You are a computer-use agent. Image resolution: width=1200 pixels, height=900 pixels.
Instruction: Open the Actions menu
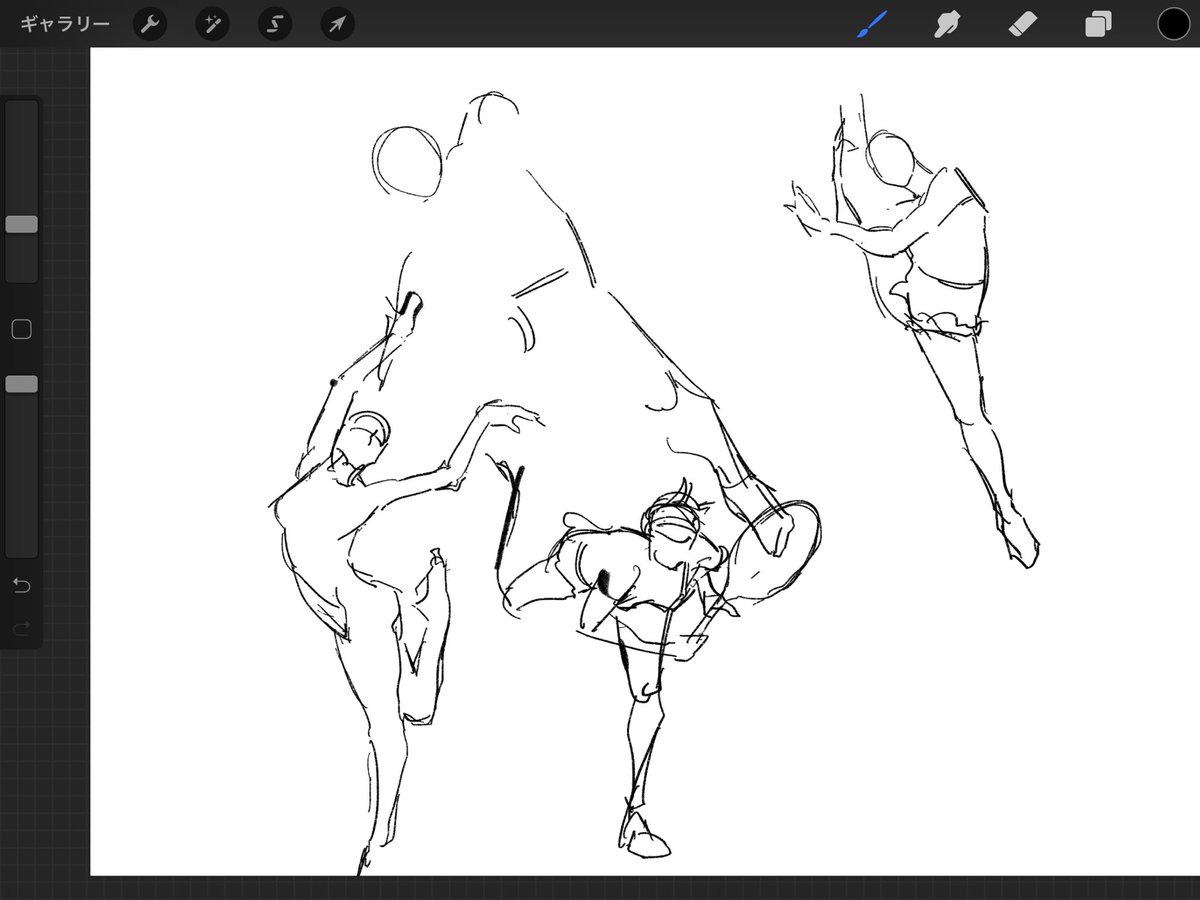(149, 23)
